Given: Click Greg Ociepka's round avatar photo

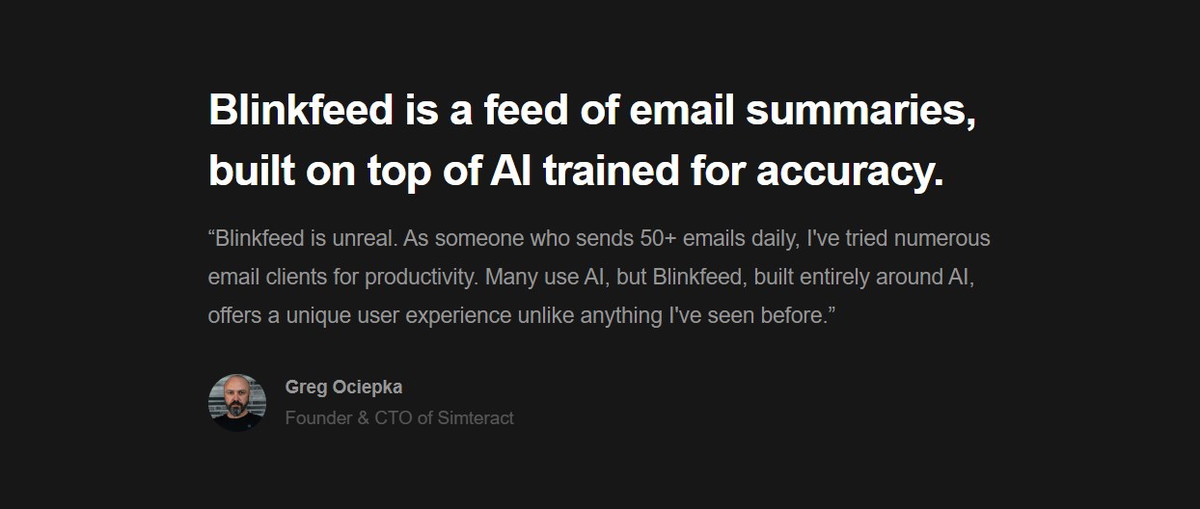Looking at the screenshot, I should pos(237,403).
